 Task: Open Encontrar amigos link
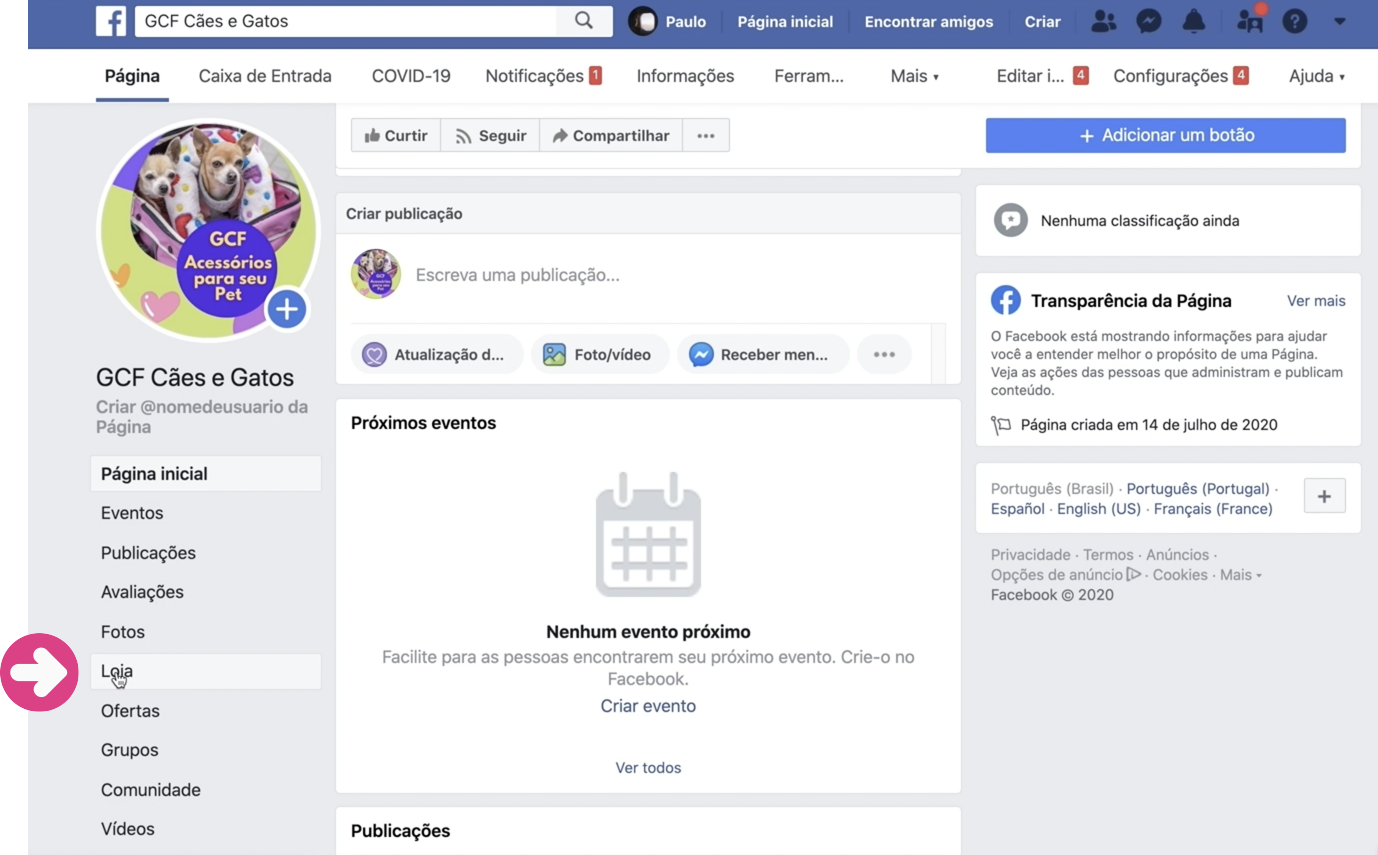929,21
